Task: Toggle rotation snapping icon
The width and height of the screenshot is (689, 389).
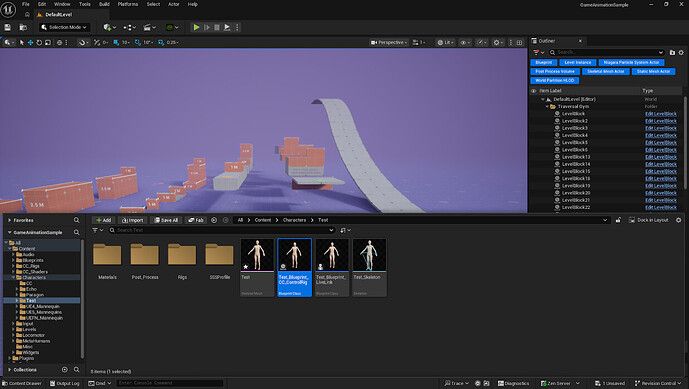Action: point(138,43)
